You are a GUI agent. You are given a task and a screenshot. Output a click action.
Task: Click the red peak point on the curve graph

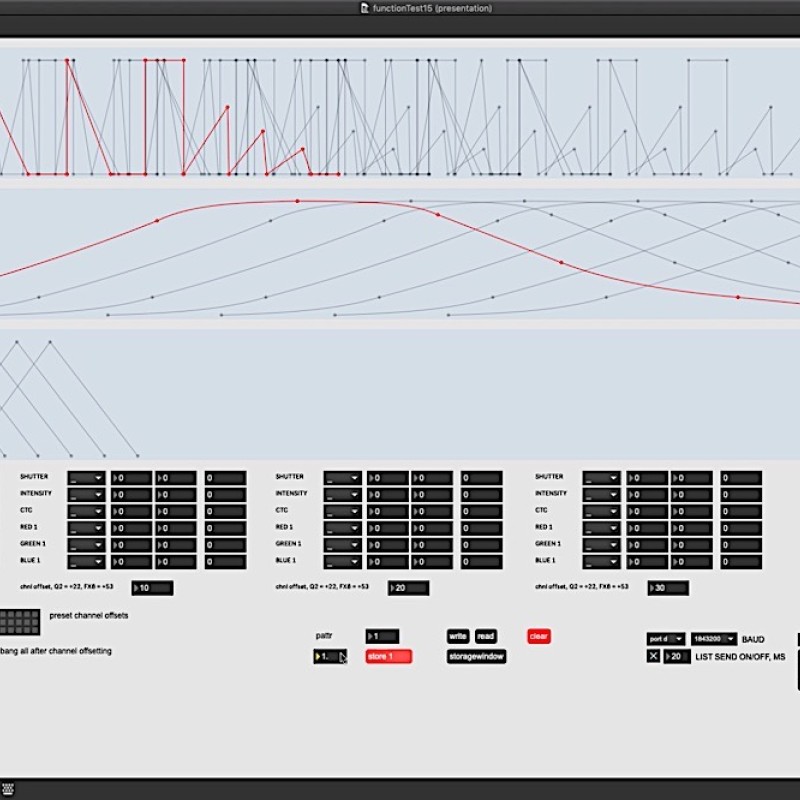[297, 201]
